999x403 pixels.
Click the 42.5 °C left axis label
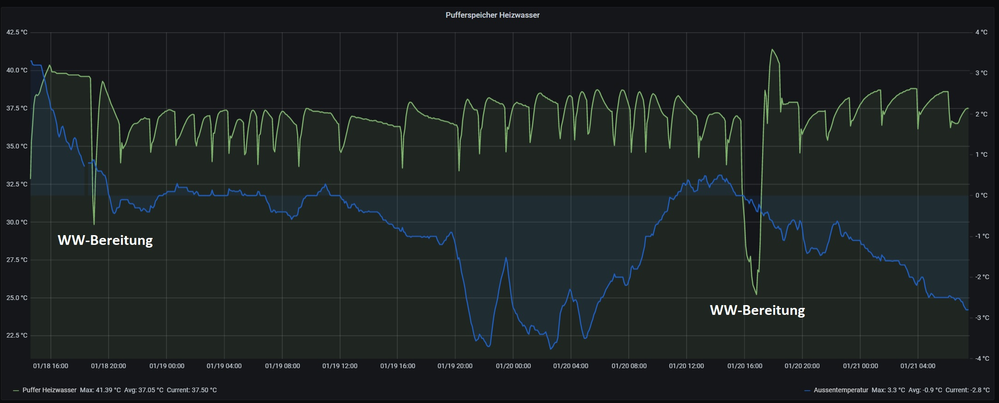coord(17,32)
